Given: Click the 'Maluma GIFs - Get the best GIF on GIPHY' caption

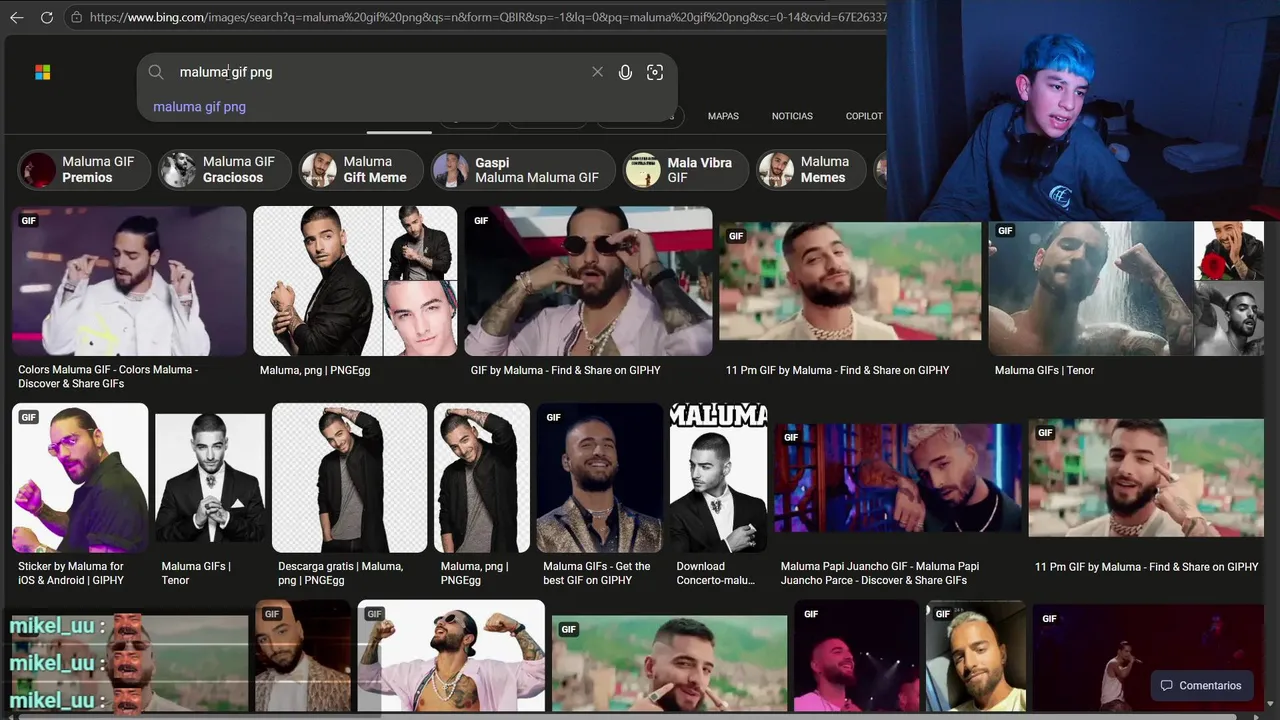Looking at the screenshot, I should point(597,573).
